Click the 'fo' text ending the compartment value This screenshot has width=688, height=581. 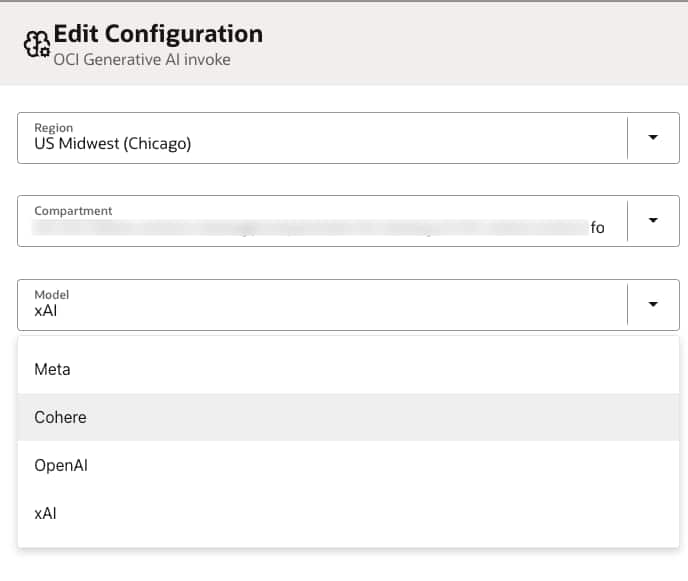click(598, 228)
